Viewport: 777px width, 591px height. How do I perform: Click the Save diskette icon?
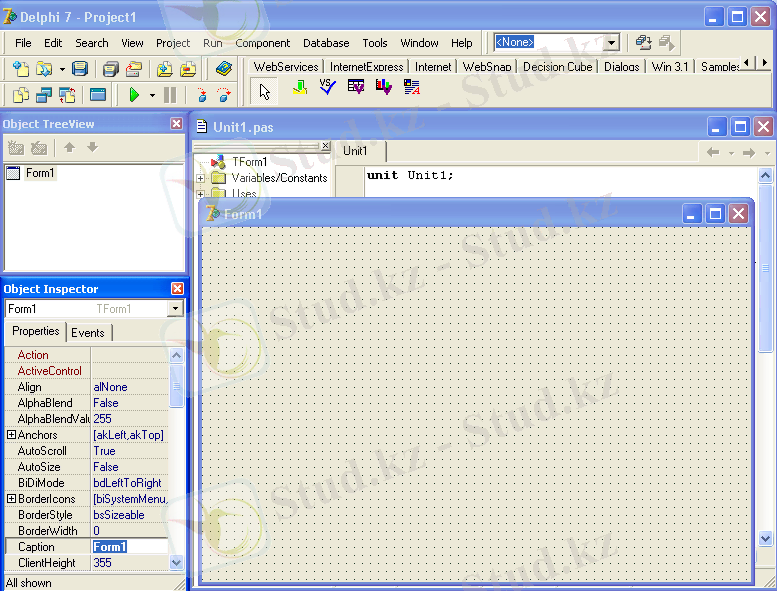coord(79,69)
